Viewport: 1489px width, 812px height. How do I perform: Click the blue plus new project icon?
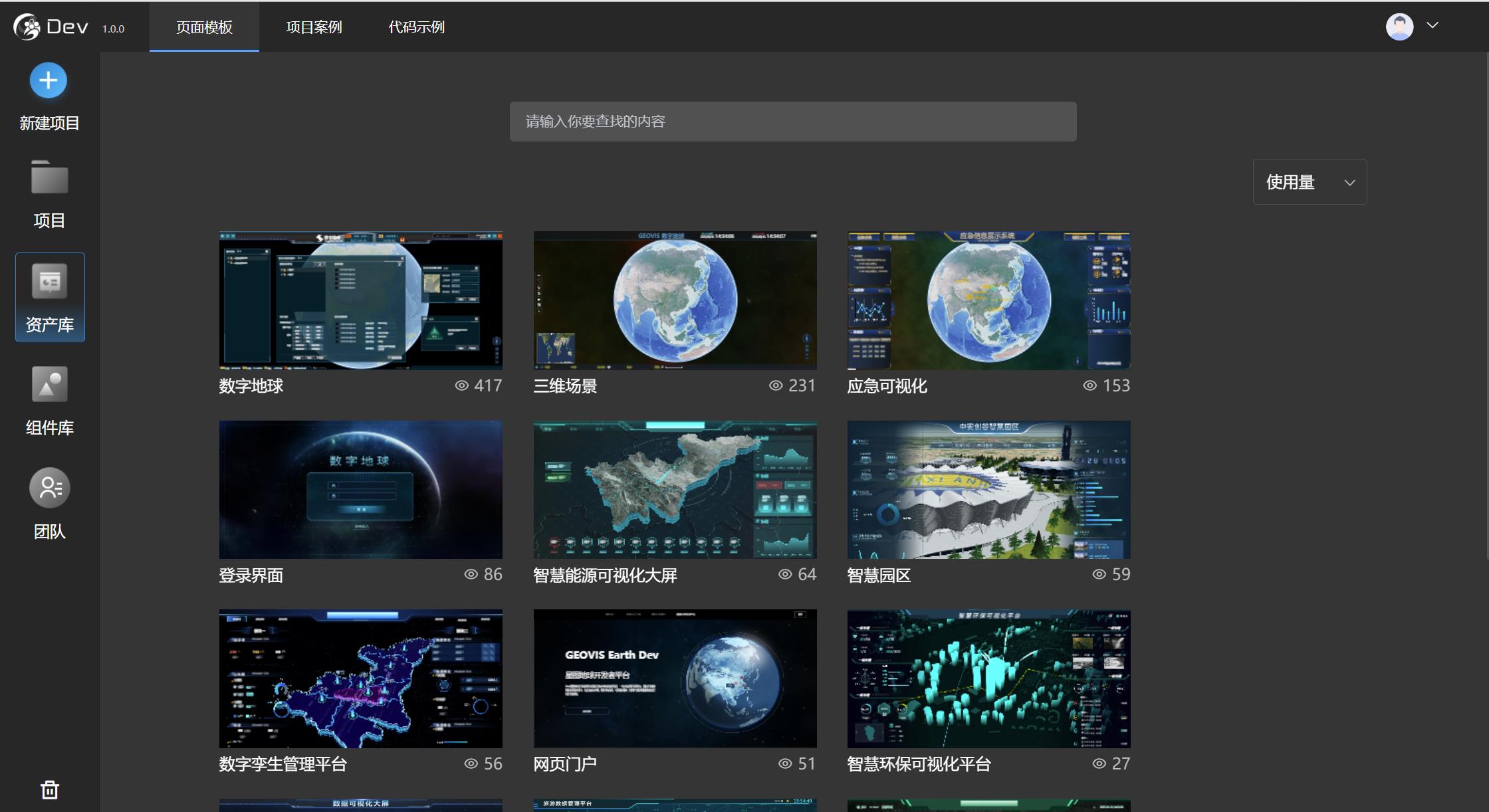point(49,80)
